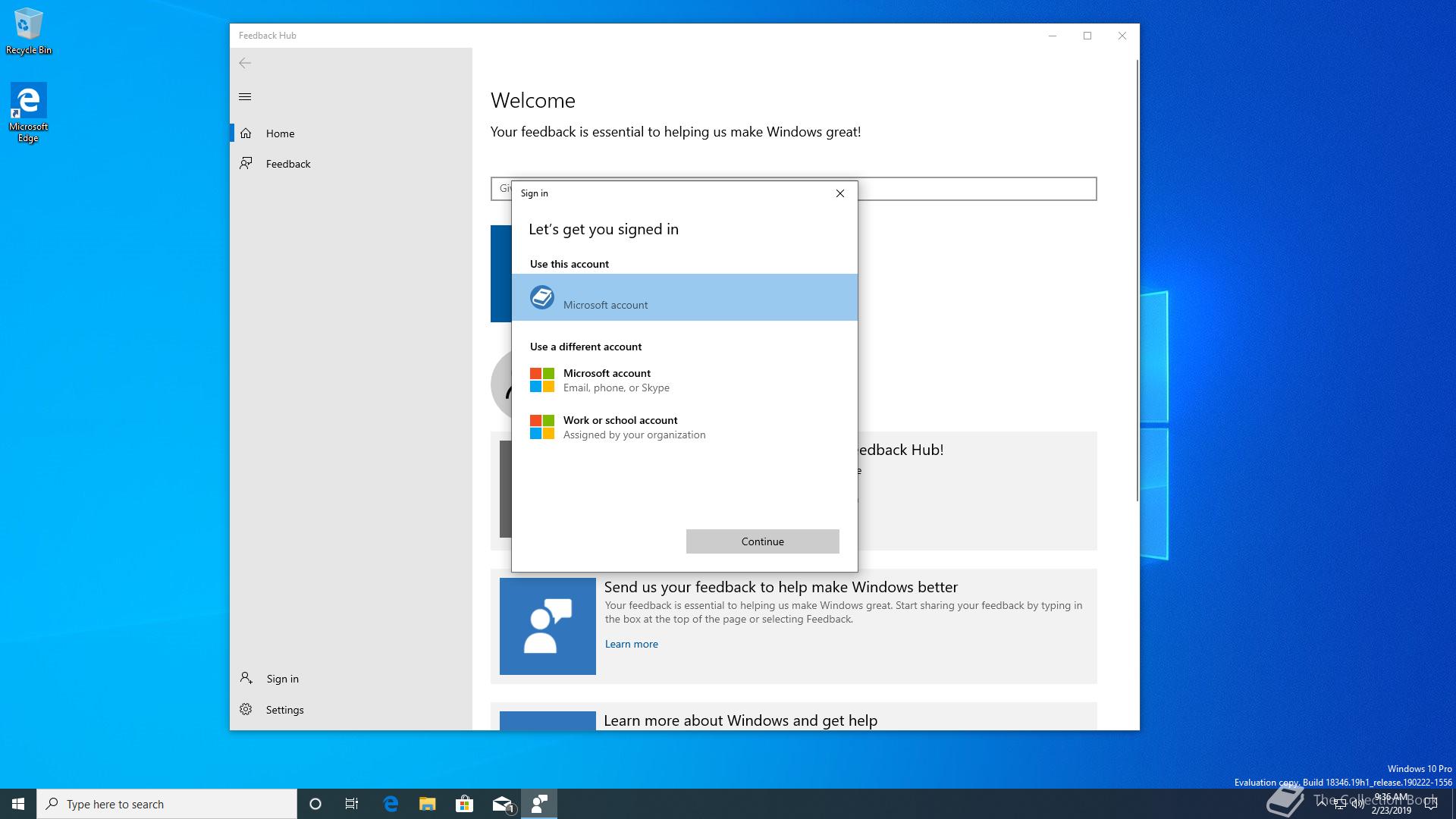Click the Settings gear icon
This screenshot has width=1456, height=819.
[x=246, y=709]
